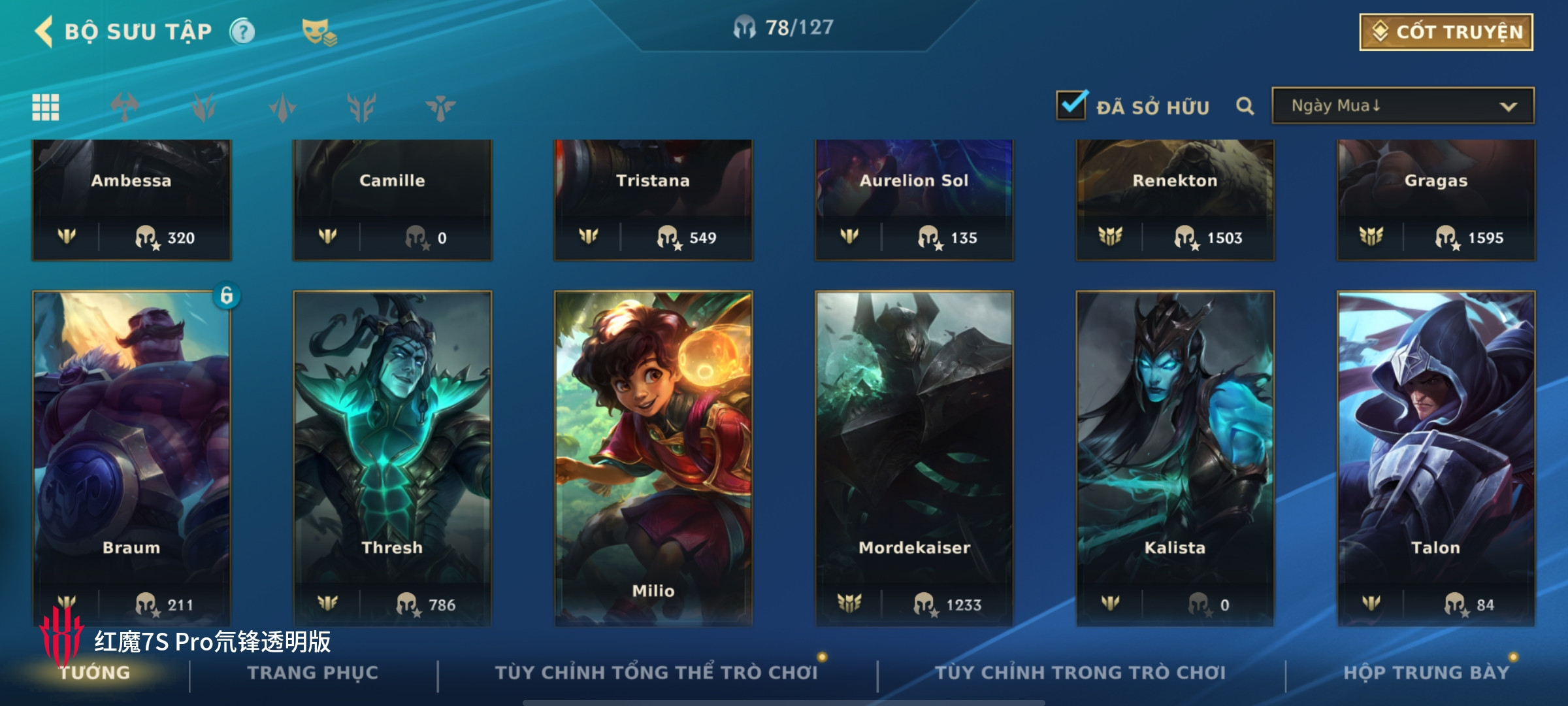Uncheck the ĐÃ SỞ HỮU checkbox

(x=1071, y=105)
